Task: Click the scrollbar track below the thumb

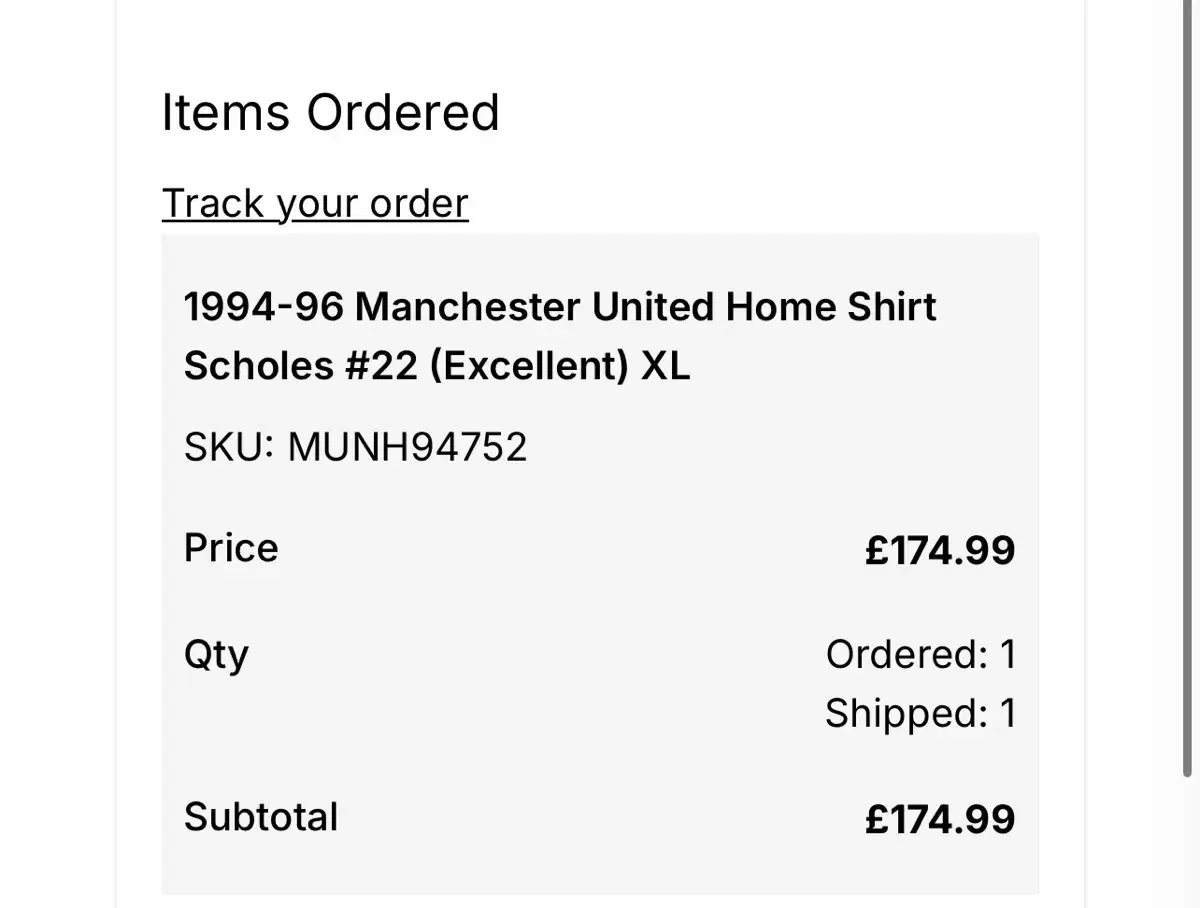Action: point(1188,842)
